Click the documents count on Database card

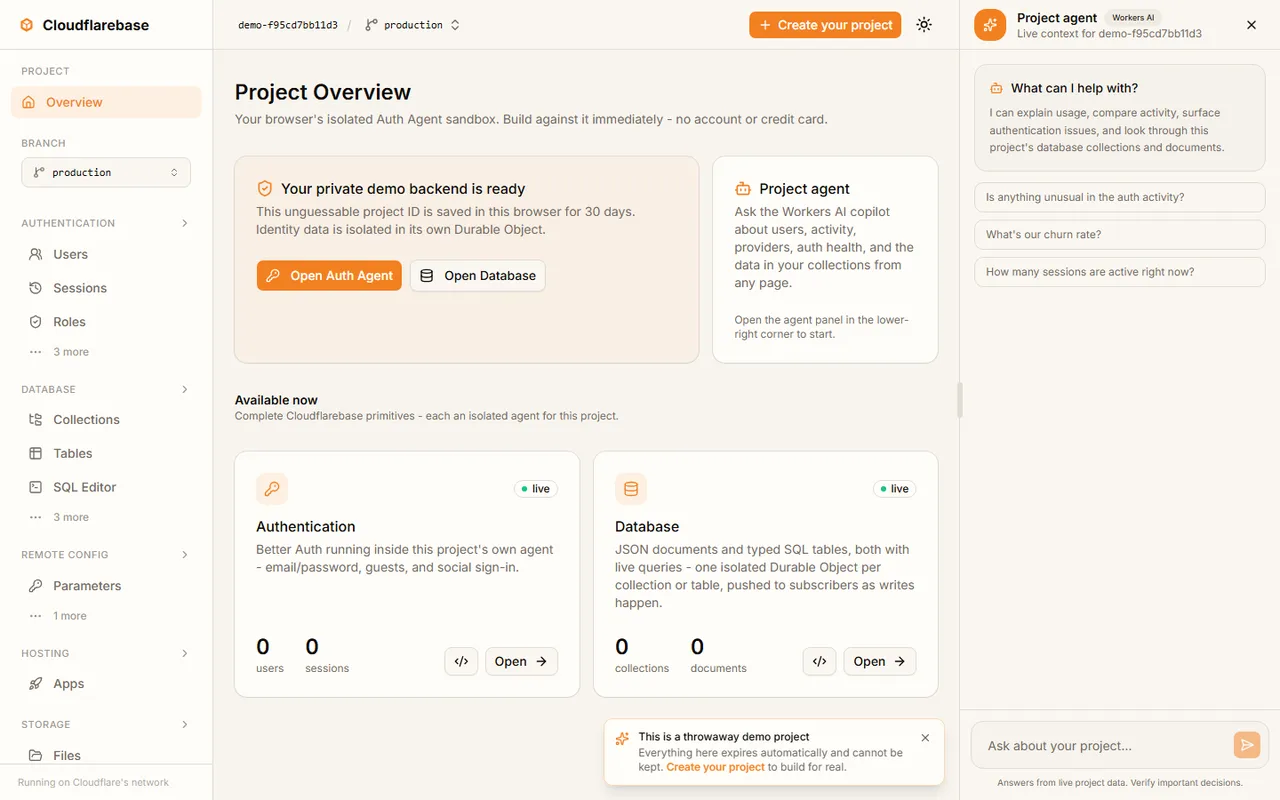[718, 655]
